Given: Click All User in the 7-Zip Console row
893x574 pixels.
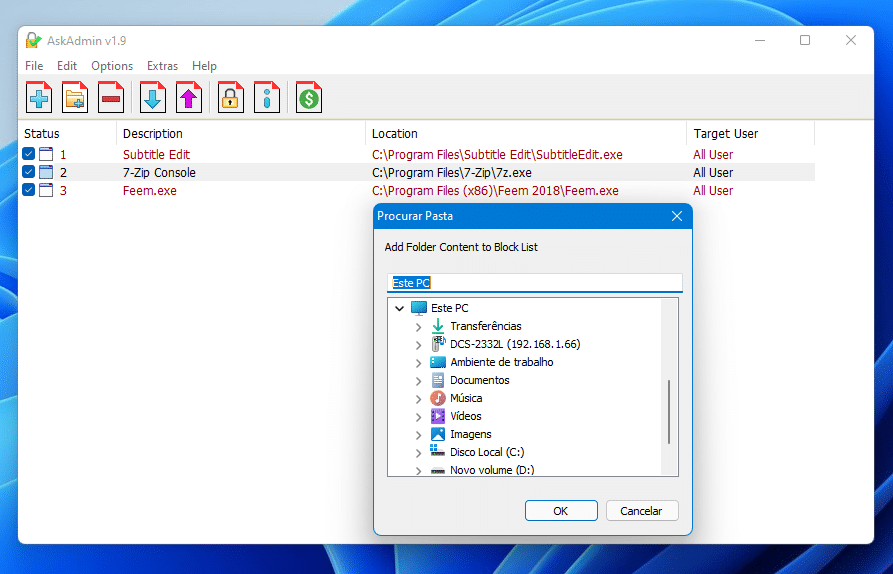Looking at the screenshot, I should (712, 173).
